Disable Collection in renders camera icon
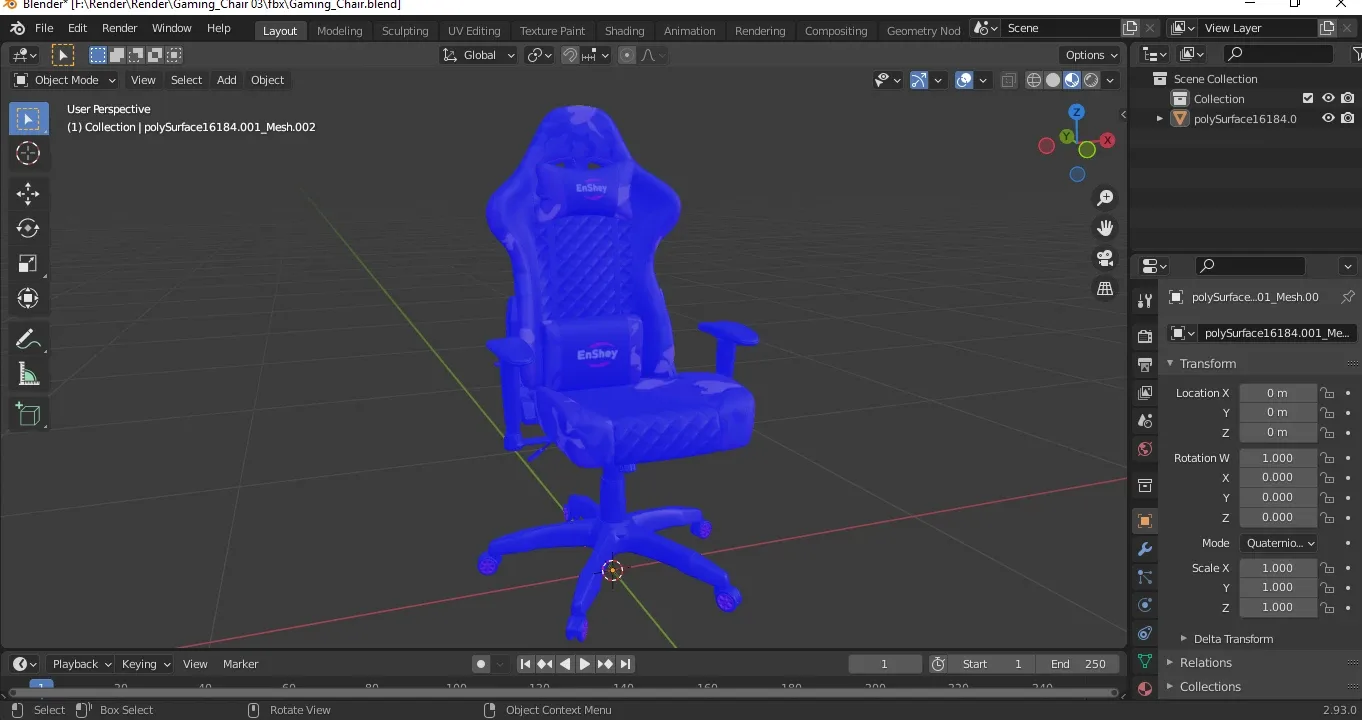 click(x=1348, y=98)
